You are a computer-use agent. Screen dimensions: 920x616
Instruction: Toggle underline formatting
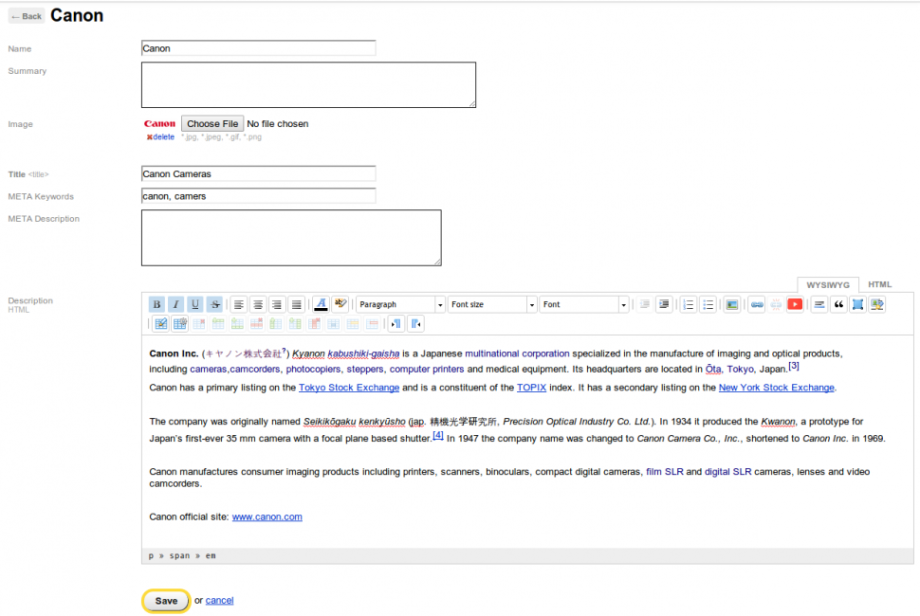pos(195,304)
